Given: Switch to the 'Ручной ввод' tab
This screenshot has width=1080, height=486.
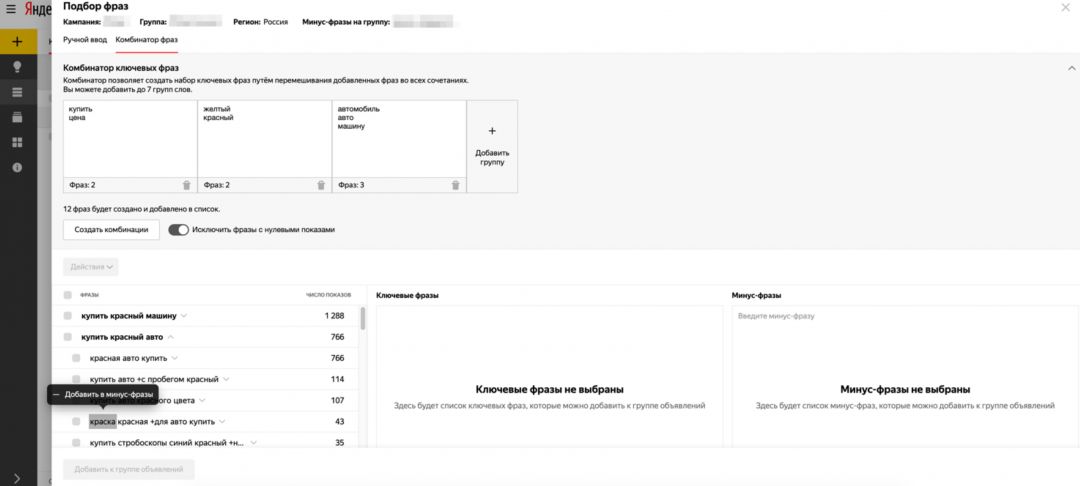Looking at the screenshot, I should click(84, 39).
